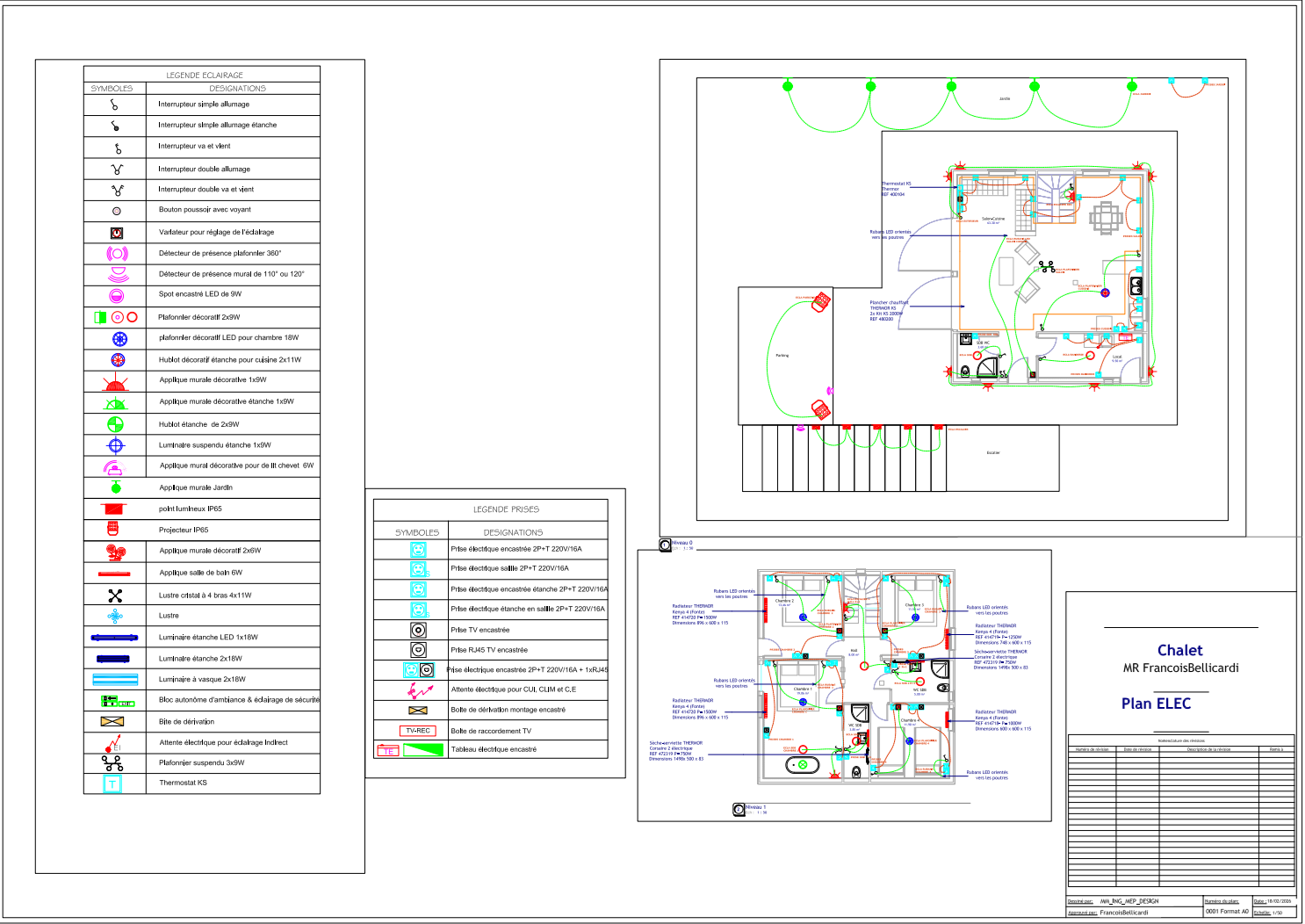Select the Projecteur IP65 legend symbol
The image size is (1305, 924).
coord(112,529)
